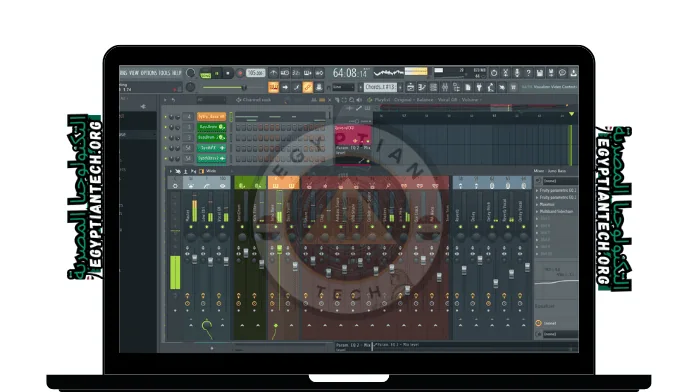The image size is (698, 392).
Task: Toggle wait-for-input before playing icon
Action: tap(285, 73)
